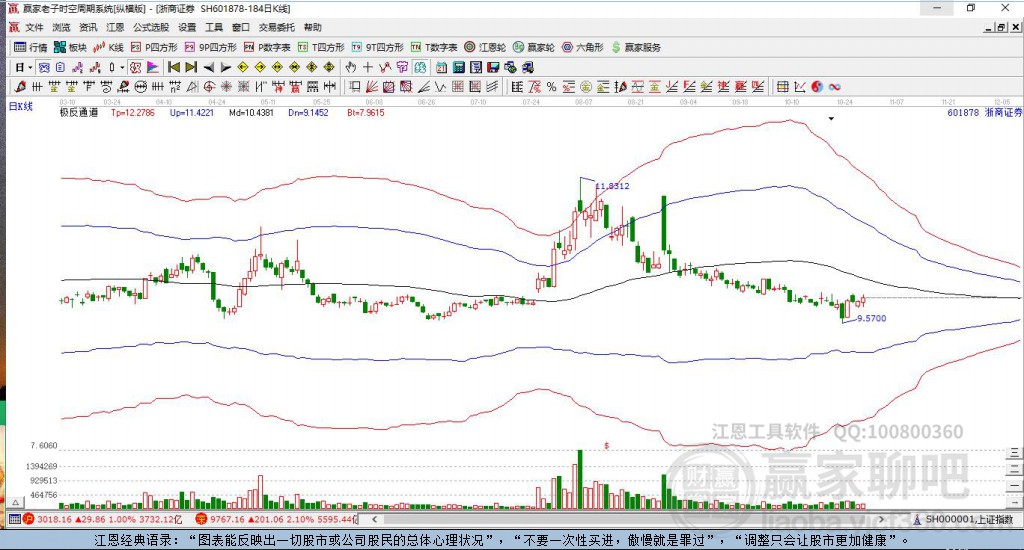Open the 交易委托 menu
Viewport: 1024px width, 550px height.
click(x=277, y=27)
